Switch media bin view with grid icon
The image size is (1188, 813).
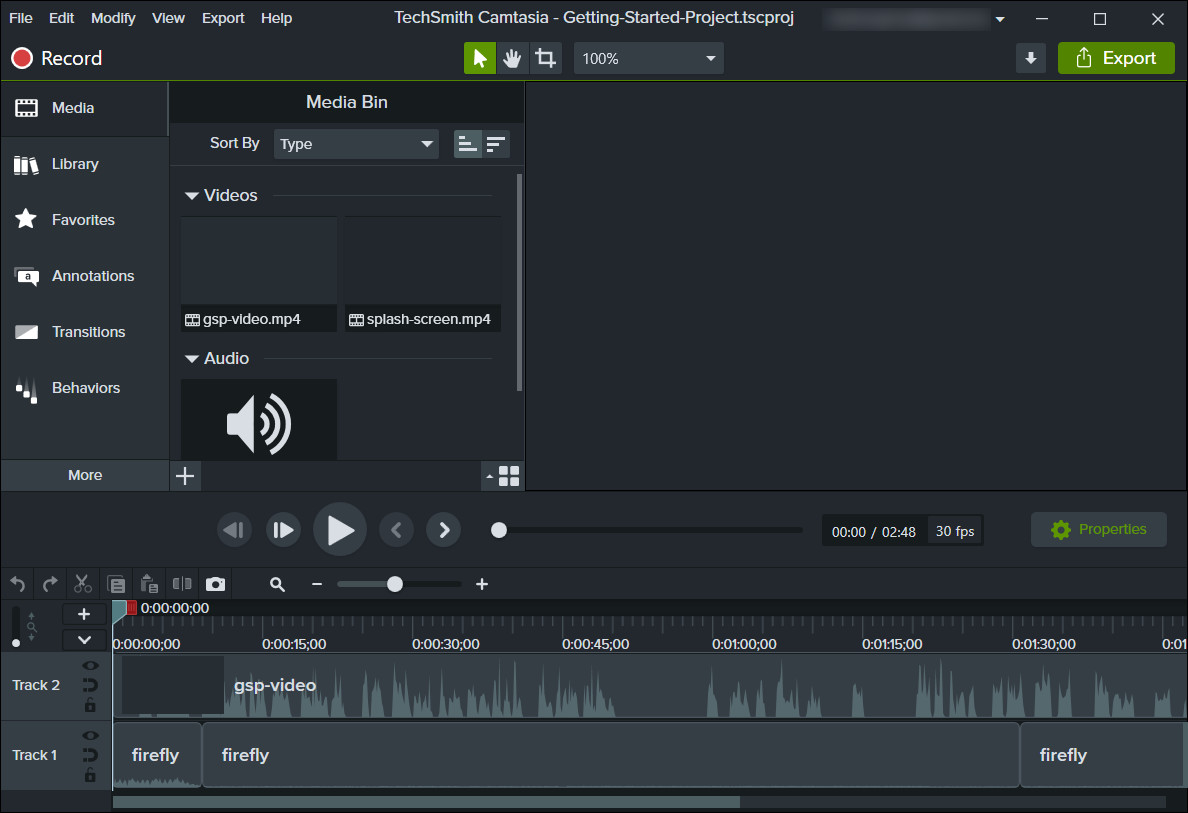coord(508,476)
